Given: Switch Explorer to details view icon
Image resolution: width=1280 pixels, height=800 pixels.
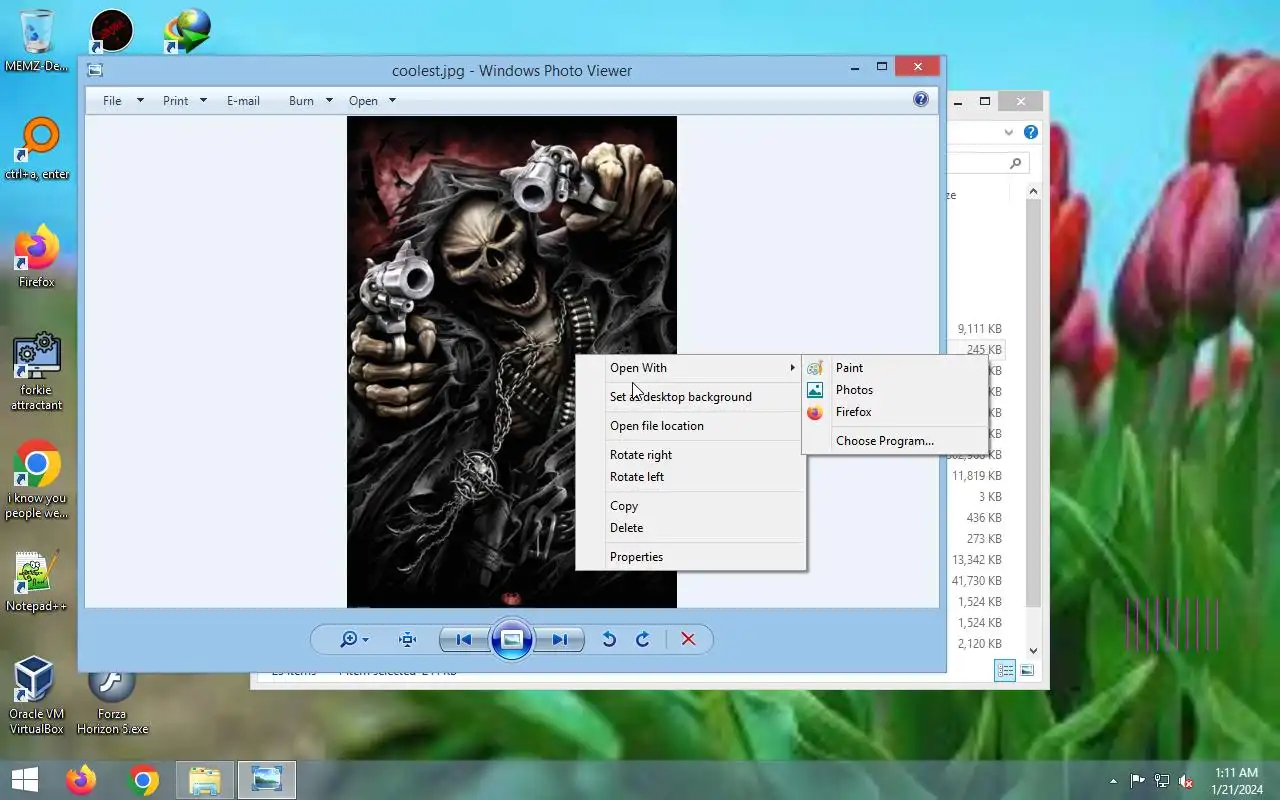Looking at the screenshot, I should [x=1005, y=671].
